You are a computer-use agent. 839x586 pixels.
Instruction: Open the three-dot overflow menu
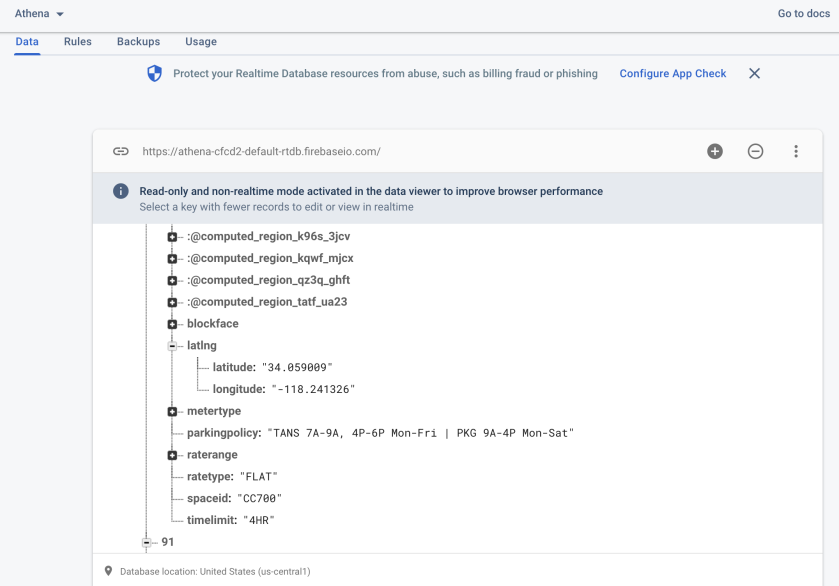tap(796, 151)
